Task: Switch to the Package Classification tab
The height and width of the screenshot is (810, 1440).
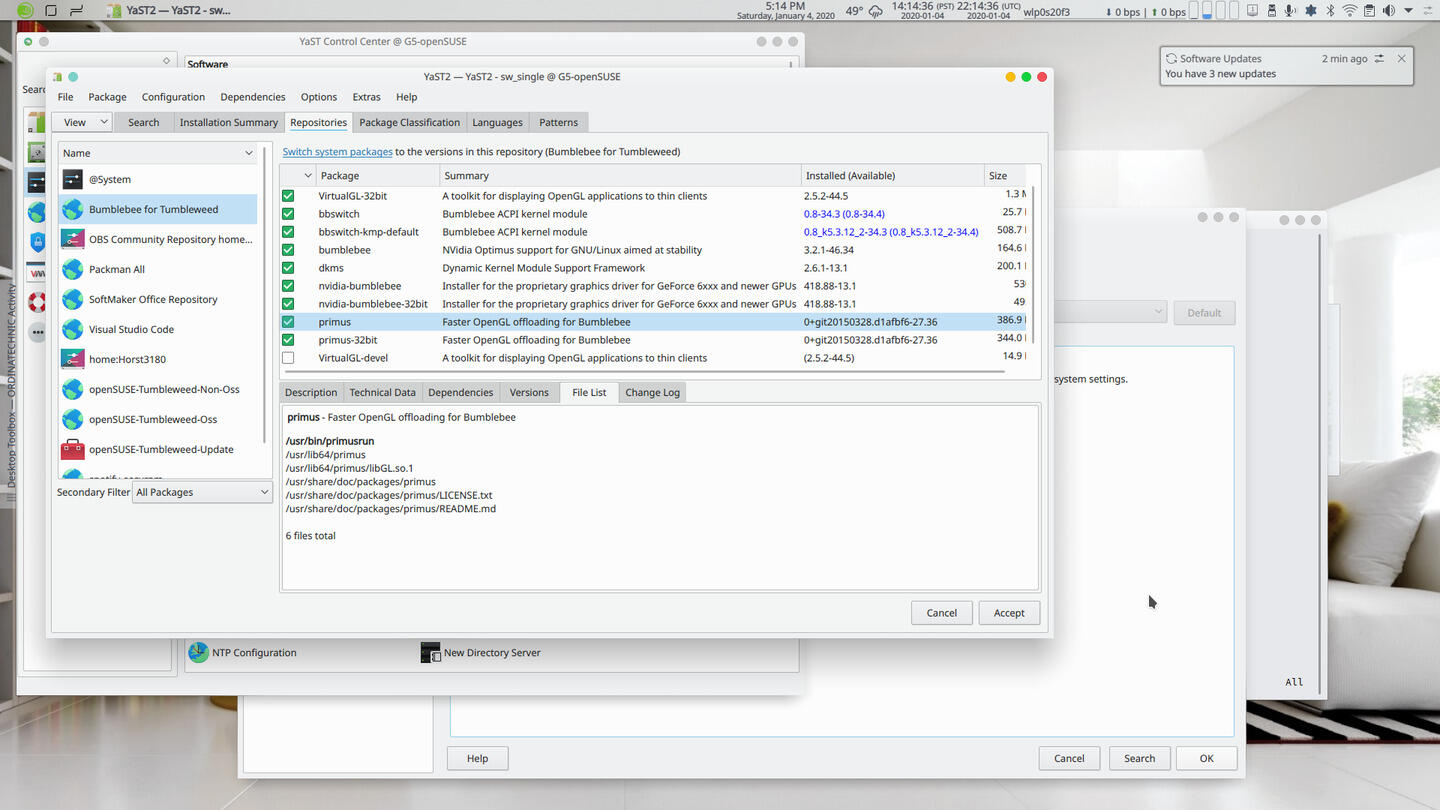Action: [409, 122]
